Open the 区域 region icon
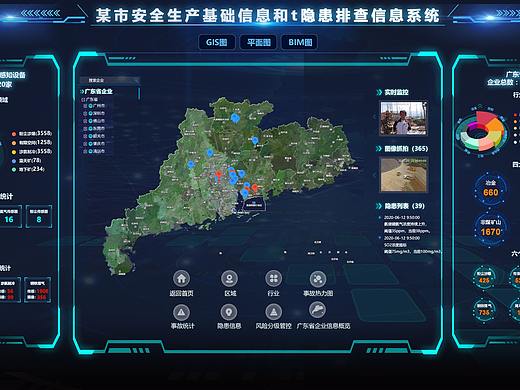 tap(229, 278)
